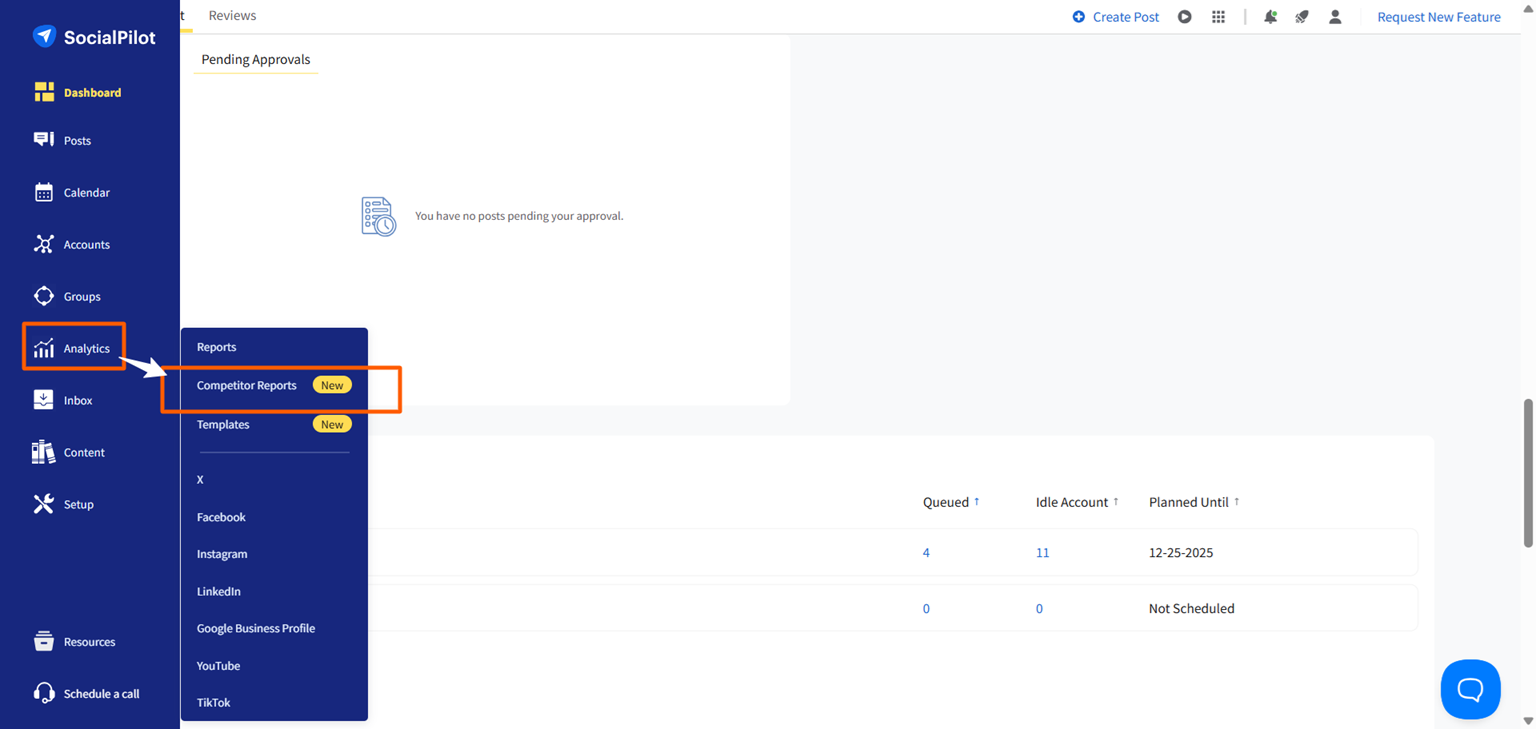The height and width of the screenshot is (729, 1536).
Task: Open the chat support bubble
Action: 1470,689
